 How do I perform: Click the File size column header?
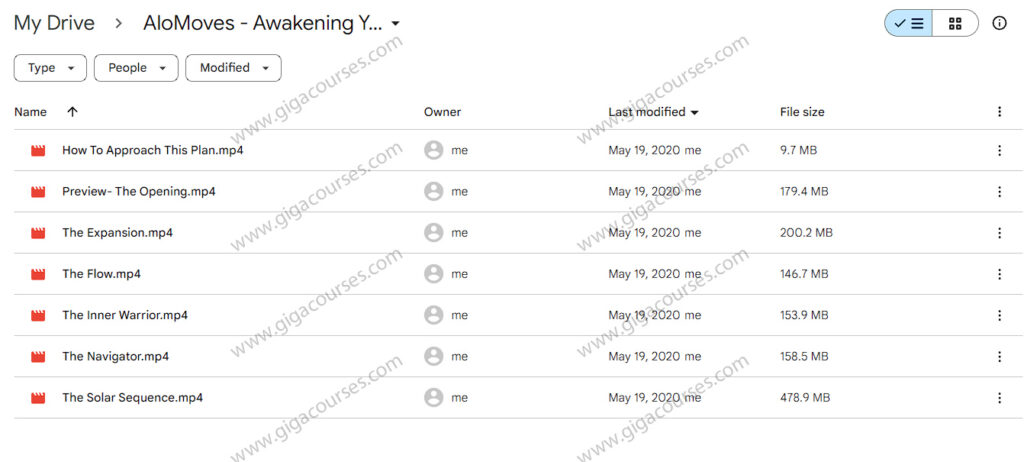click(802, 112)
